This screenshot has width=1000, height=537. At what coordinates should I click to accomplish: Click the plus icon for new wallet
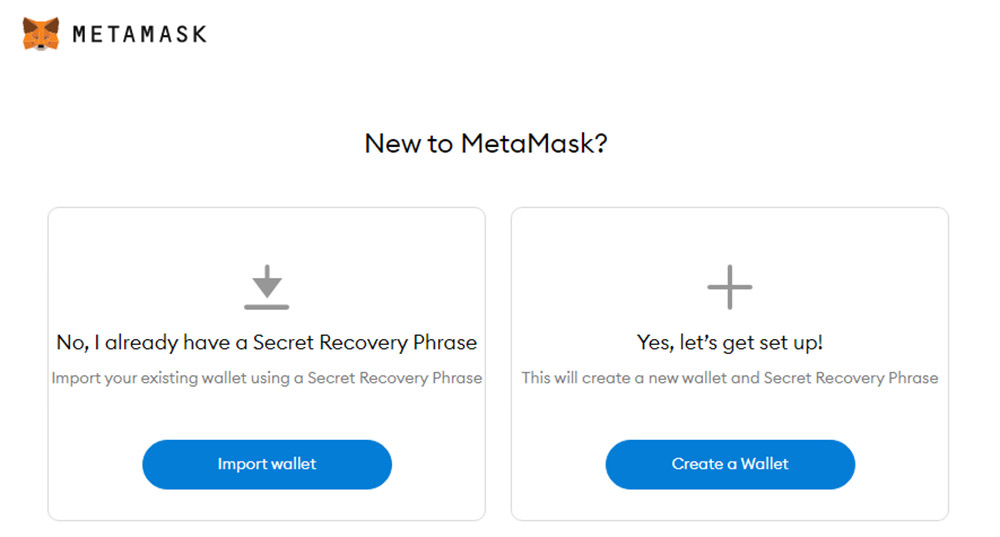(730, 287)
